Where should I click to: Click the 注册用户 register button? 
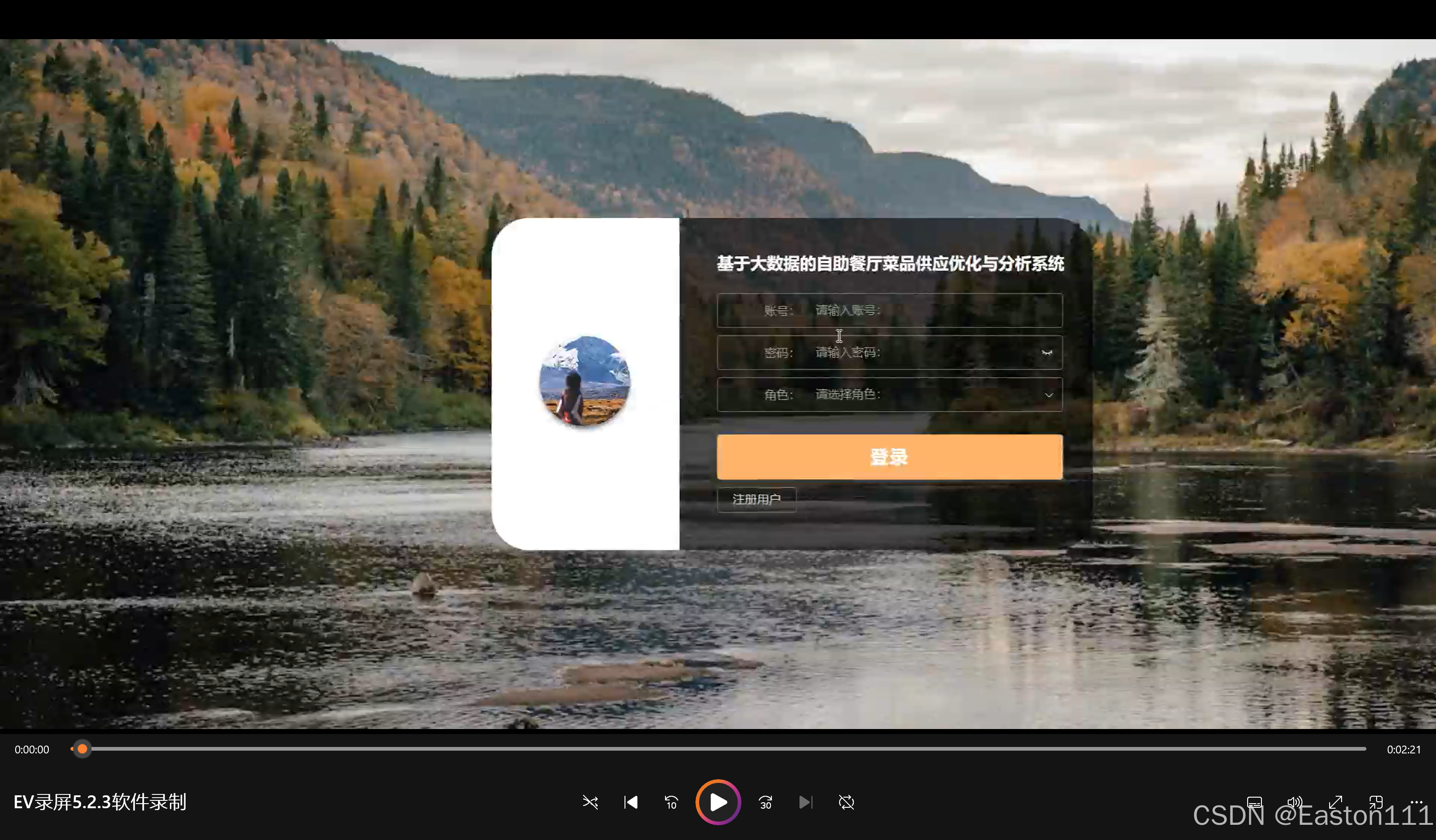[756, 499]
